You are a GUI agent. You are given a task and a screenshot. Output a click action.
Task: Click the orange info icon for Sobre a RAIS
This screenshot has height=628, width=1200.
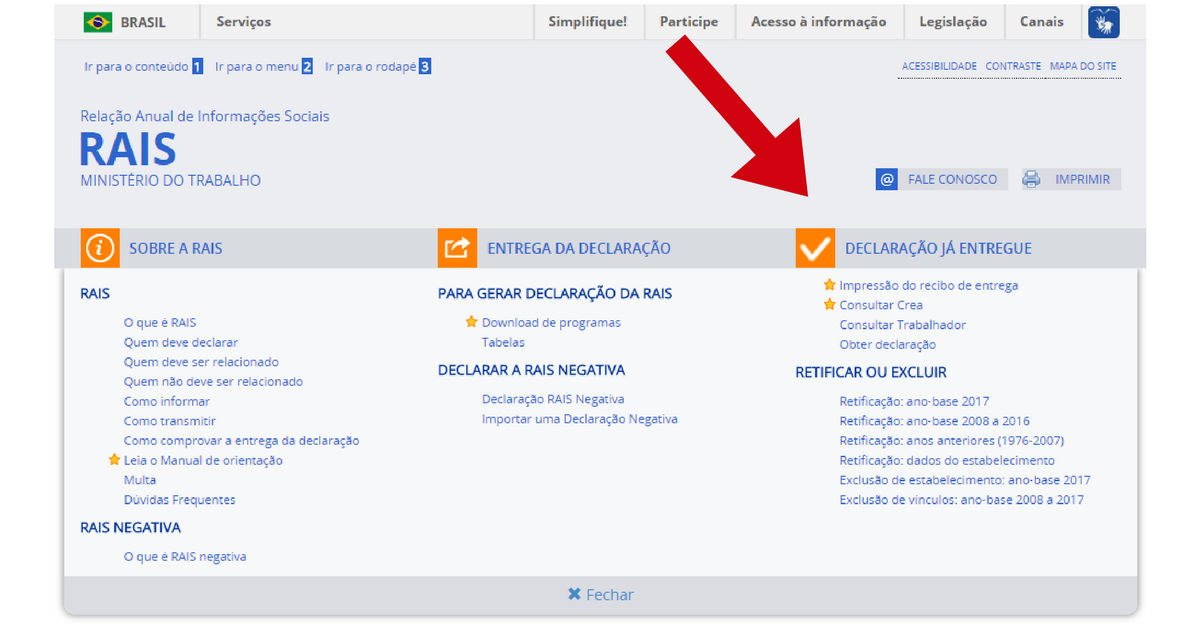[x=100, y=248]
